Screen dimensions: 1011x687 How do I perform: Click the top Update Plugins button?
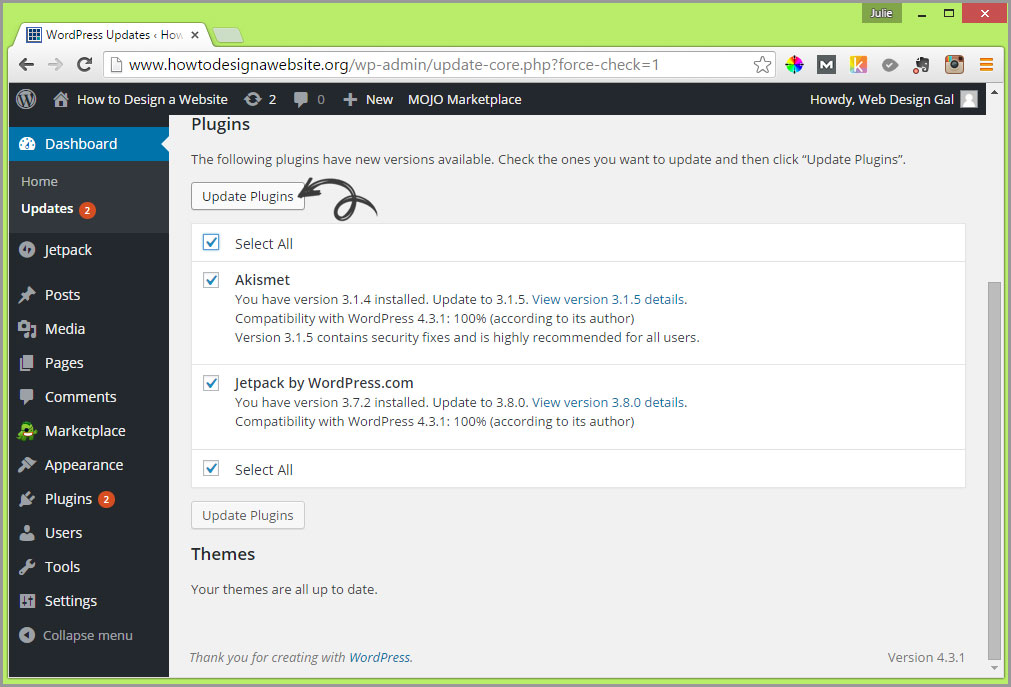[248, 196]
